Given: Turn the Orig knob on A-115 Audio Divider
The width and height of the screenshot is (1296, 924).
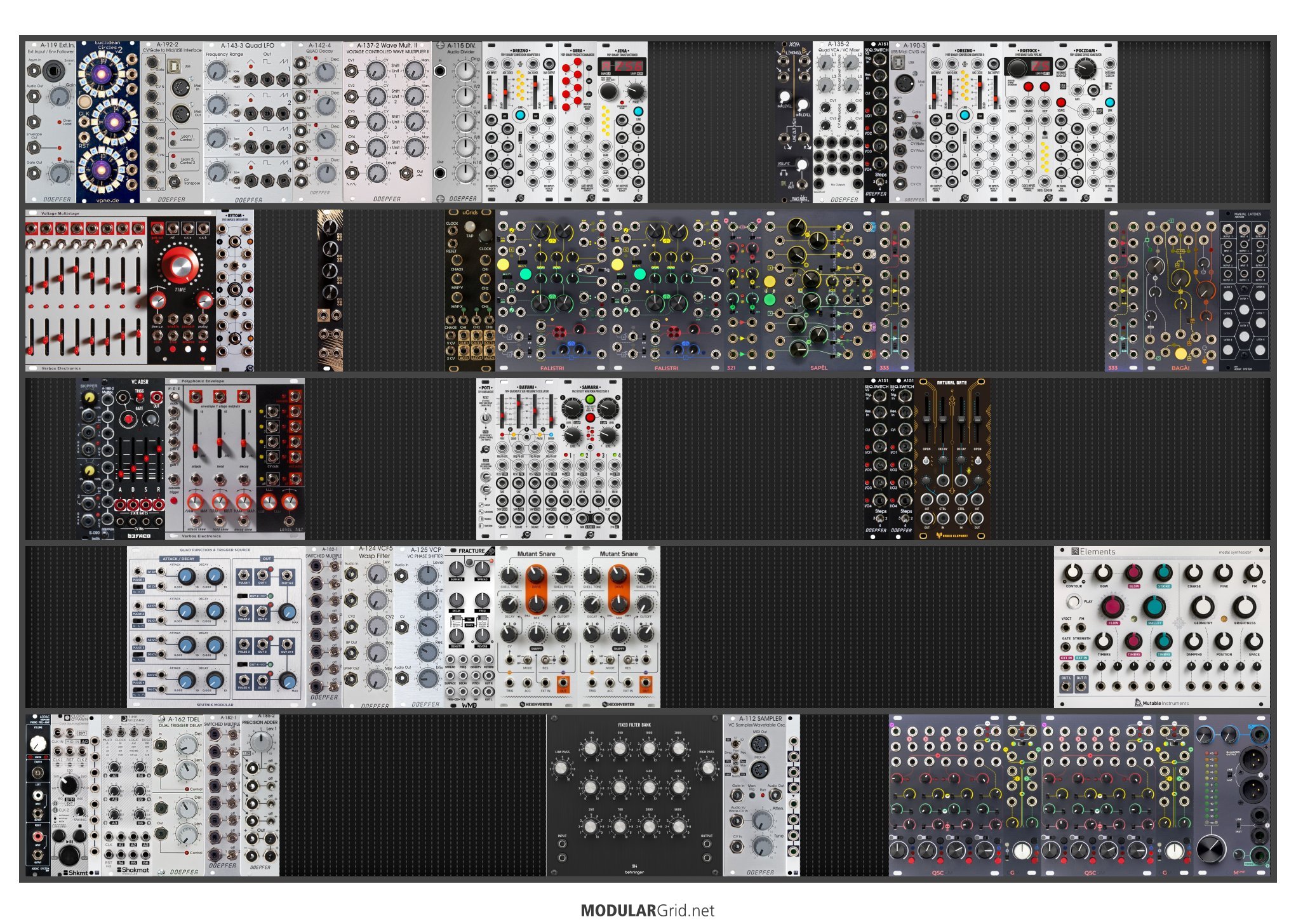Looking at the screenshot, I should pos(465,70).
